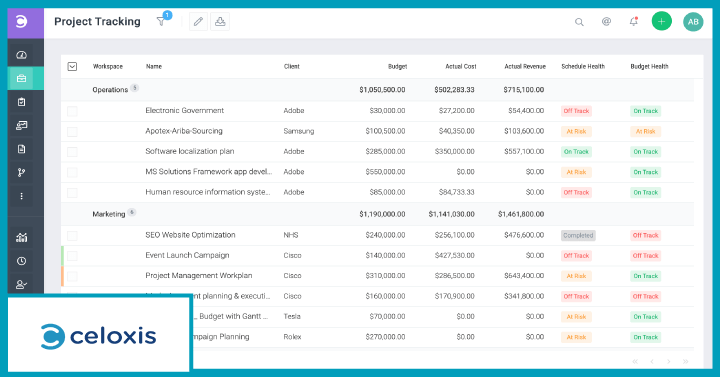Image resolution: width=720 pixels, height=377 pixels.
Task: Open the Apotex-Ariba-Sourcing project
Action: (184, 131)
